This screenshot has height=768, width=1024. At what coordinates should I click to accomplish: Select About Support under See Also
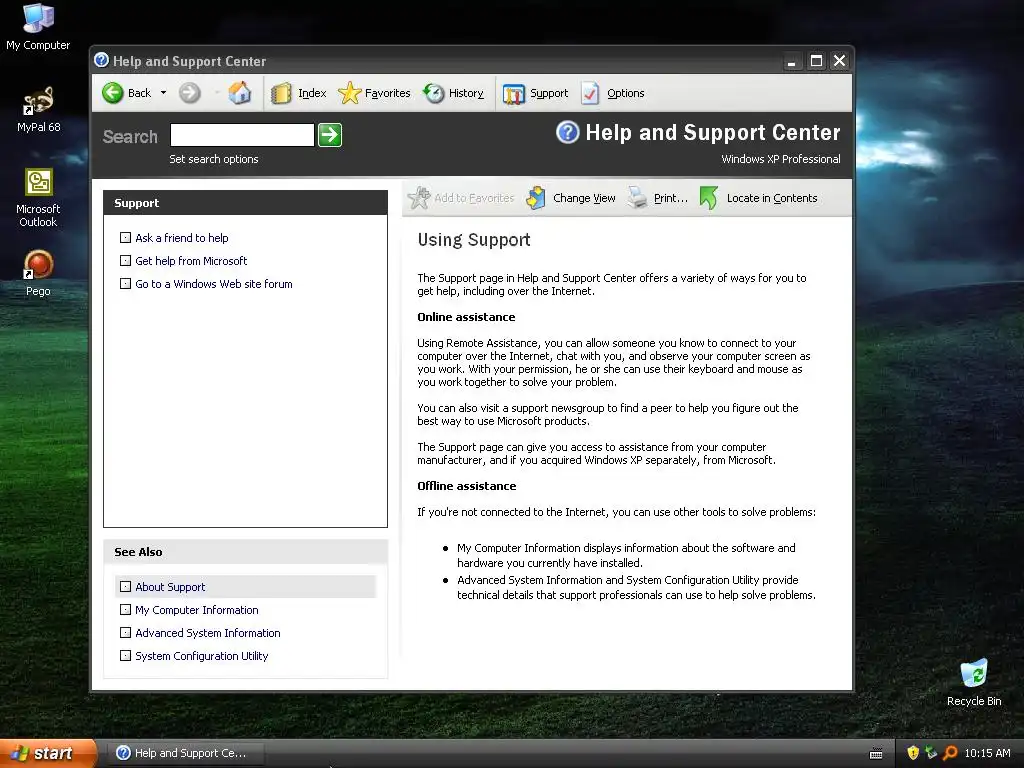(170, 587)
